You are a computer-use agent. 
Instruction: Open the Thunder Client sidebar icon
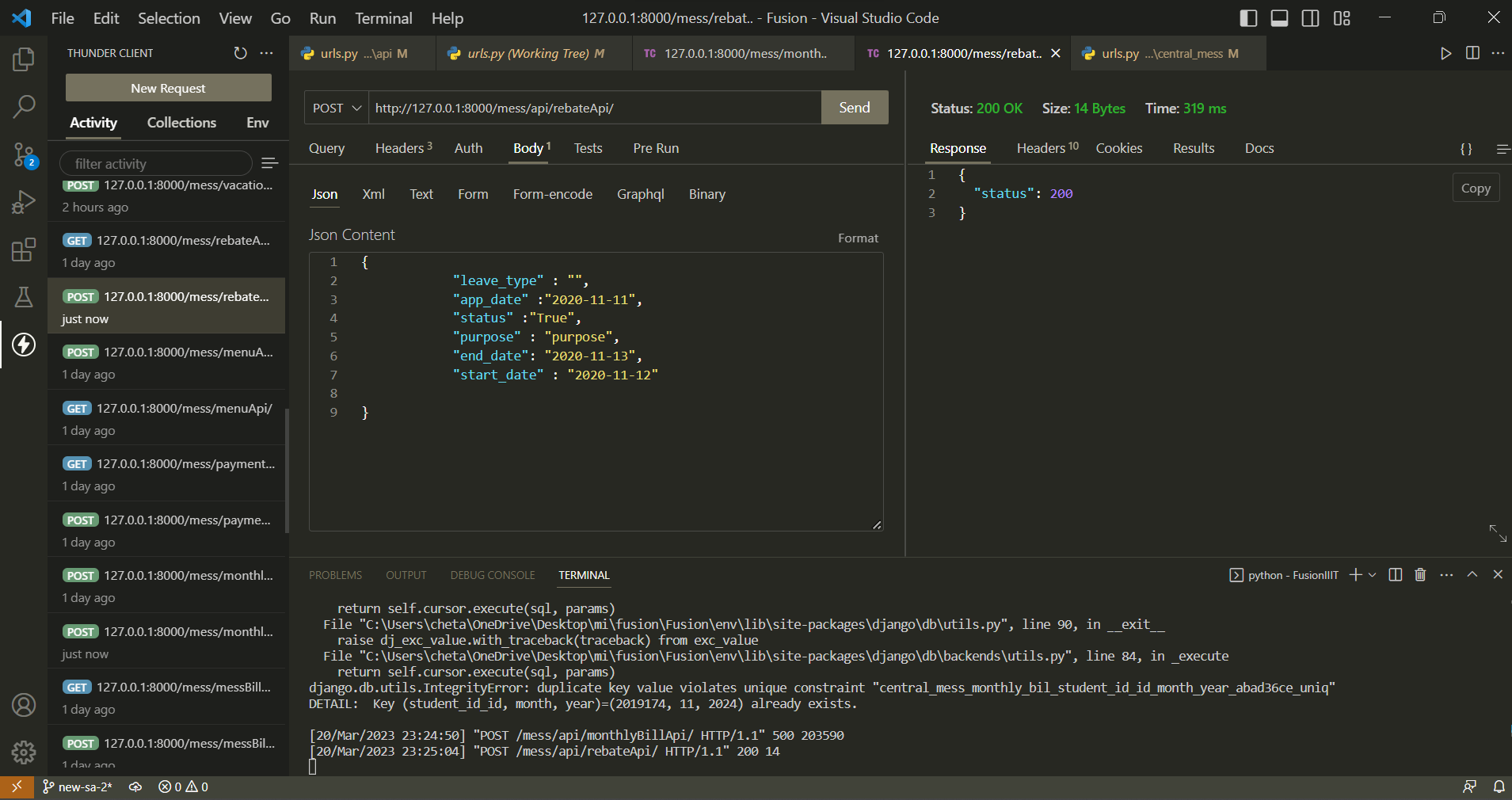(24, 345)
